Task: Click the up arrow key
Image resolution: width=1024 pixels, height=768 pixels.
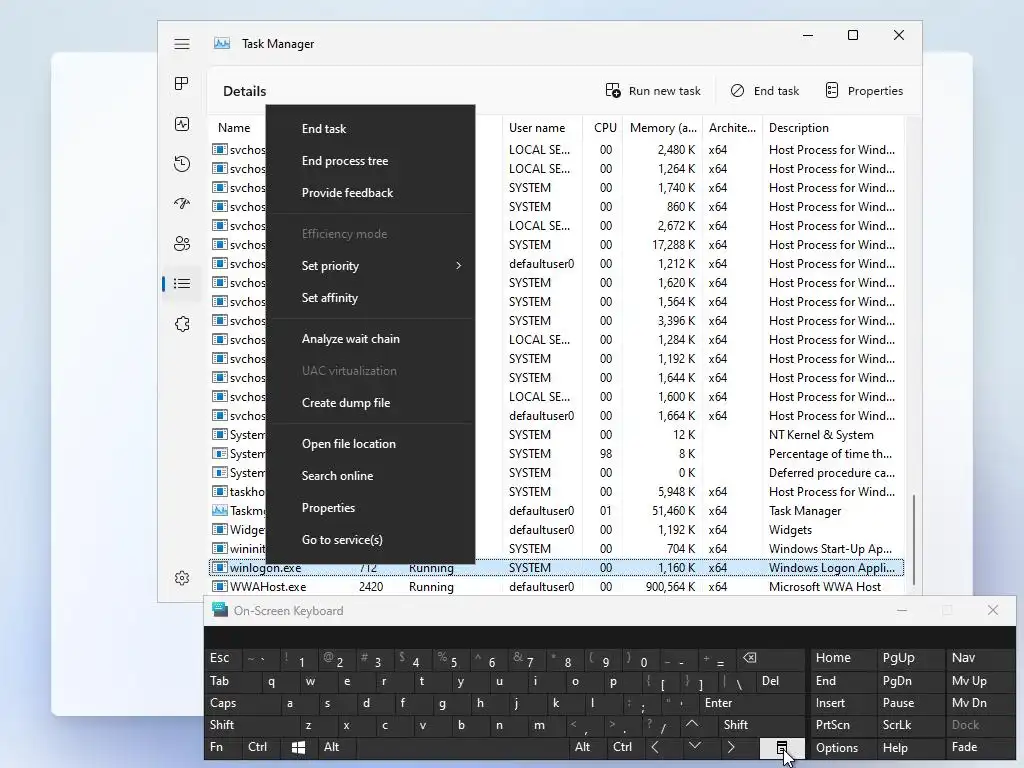Action: 692,724
